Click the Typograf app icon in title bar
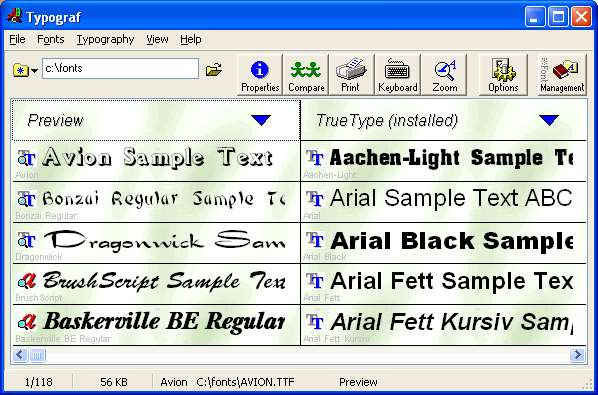598x395 pixels. coord(14,16)
